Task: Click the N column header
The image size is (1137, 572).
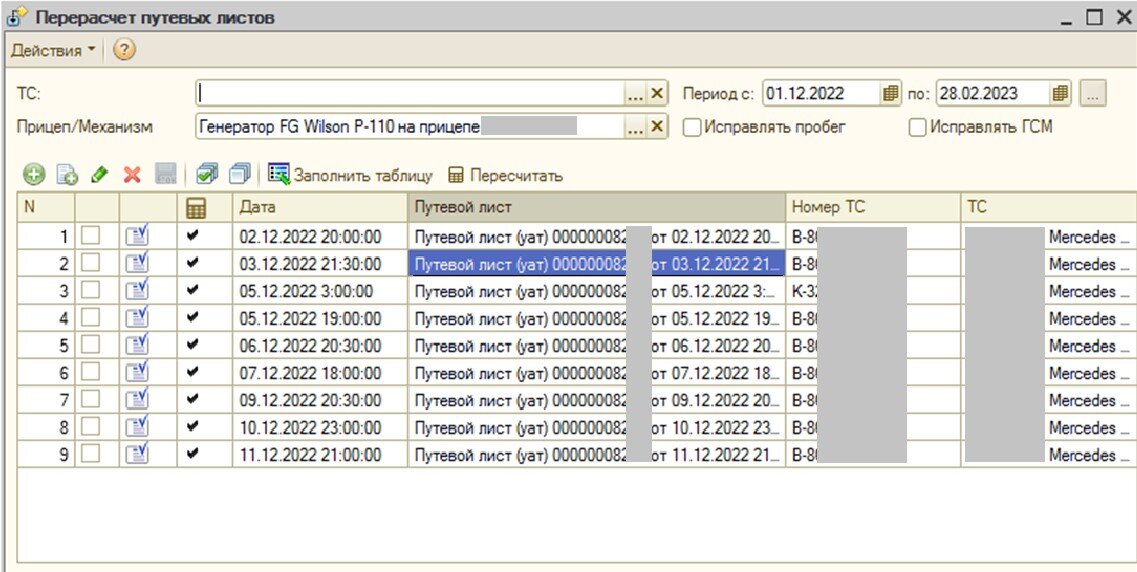Action: point(46,207)
